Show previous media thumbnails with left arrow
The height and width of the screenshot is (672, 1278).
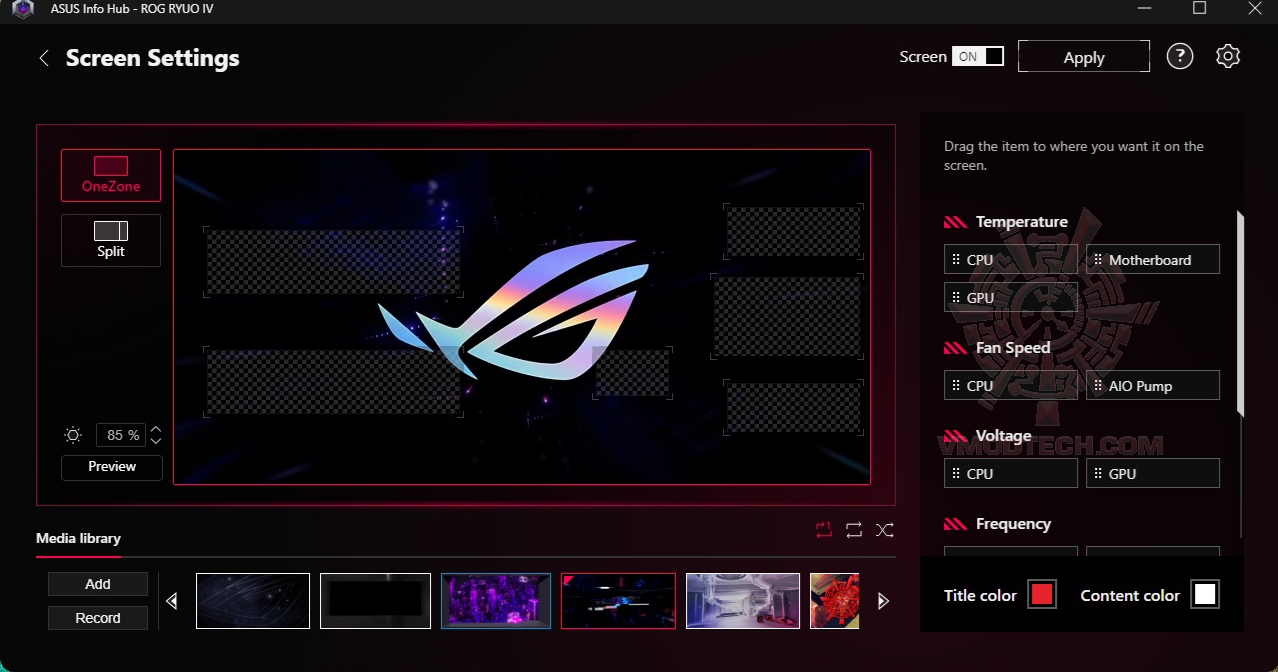(172, 601)
